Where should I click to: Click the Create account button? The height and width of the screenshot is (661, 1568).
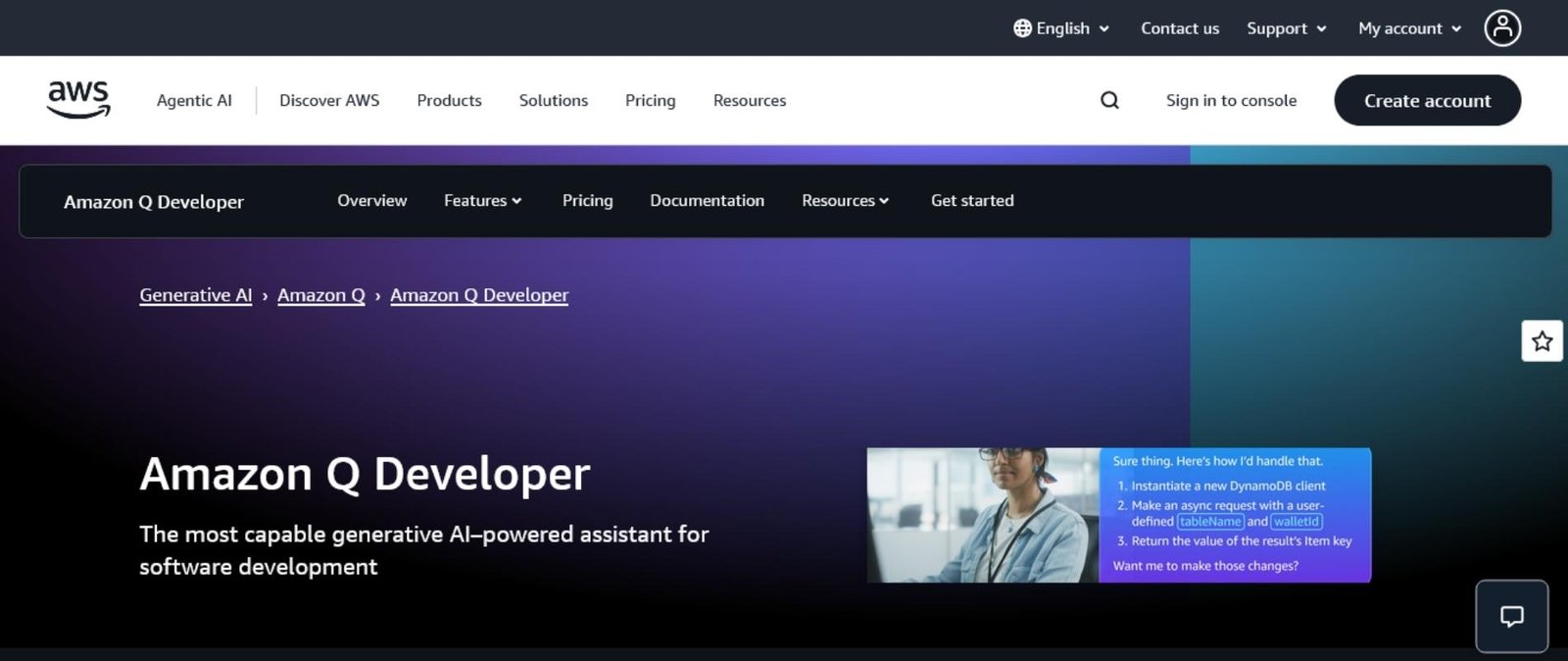(1427, 100)
